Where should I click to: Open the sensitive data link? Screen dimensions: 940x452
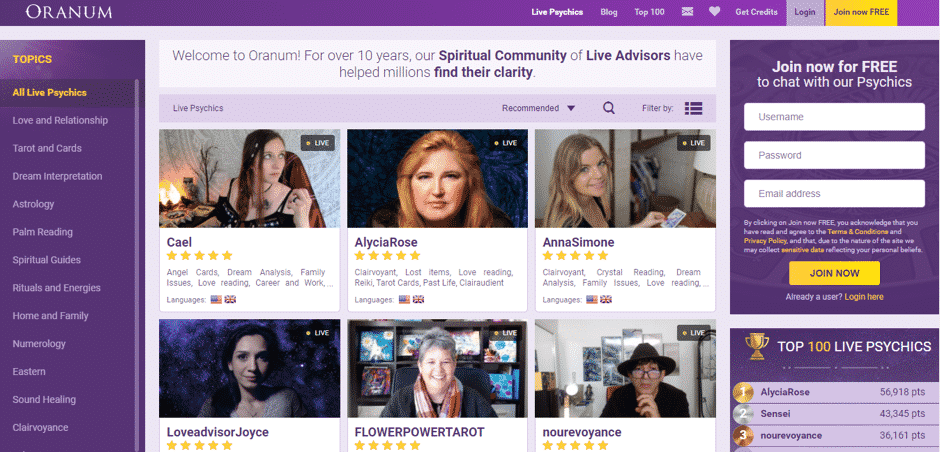click(802, 249)
